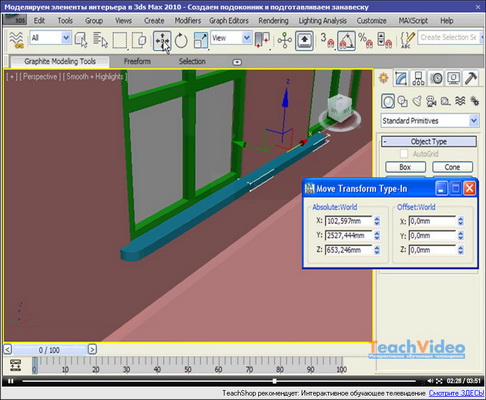Switch to Selection ribbon tab

click(x=192, y=62)
